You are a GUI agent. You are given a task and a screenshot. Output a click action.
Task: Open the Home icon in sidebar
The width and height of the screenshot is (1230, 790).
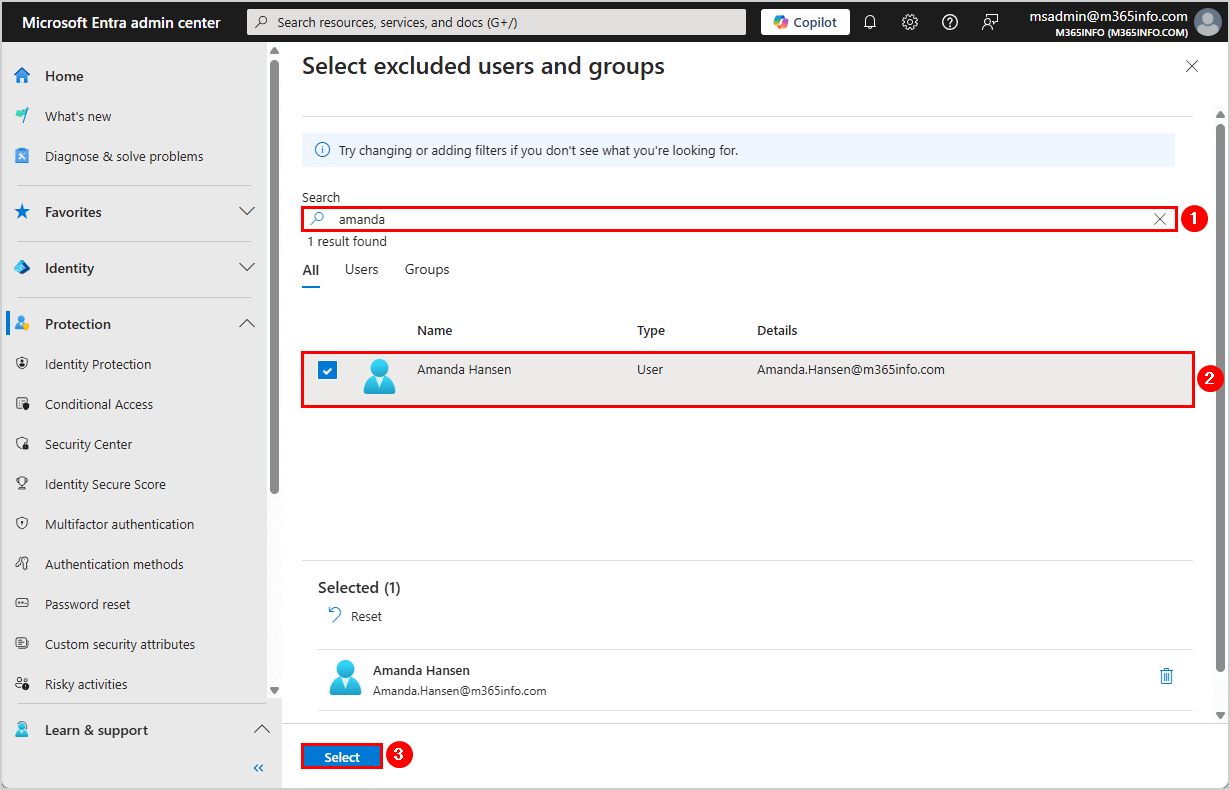22,76
